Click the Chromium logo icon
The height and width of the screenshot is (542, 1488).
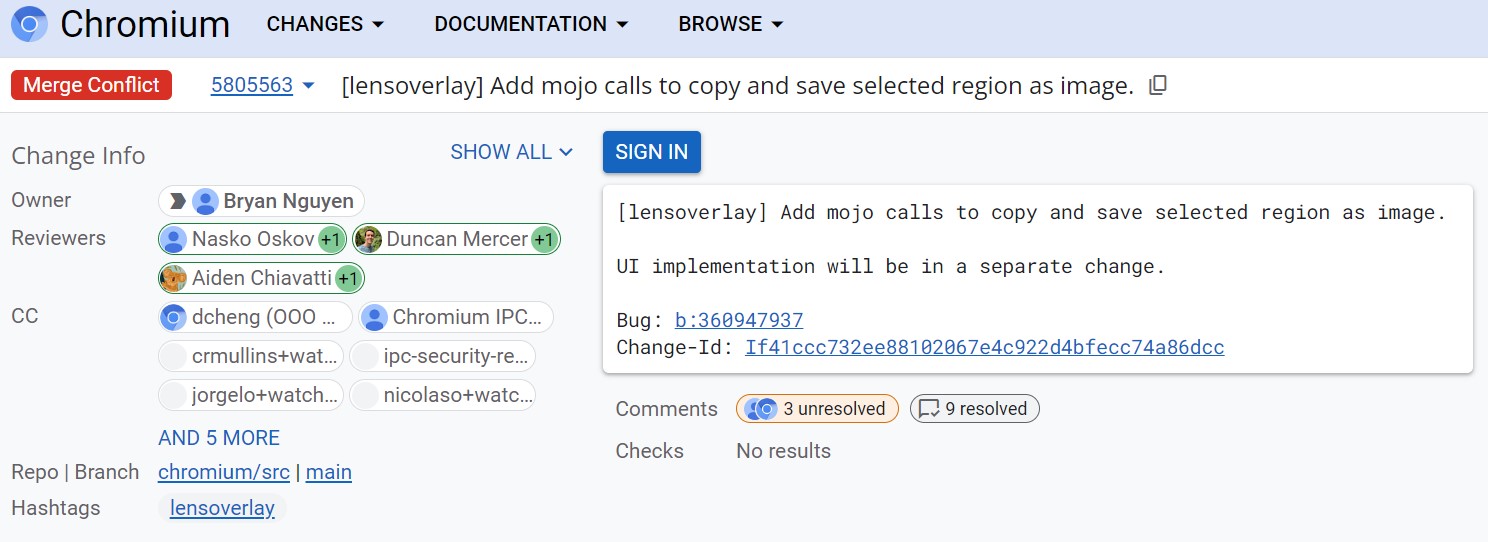coord(28,24)
